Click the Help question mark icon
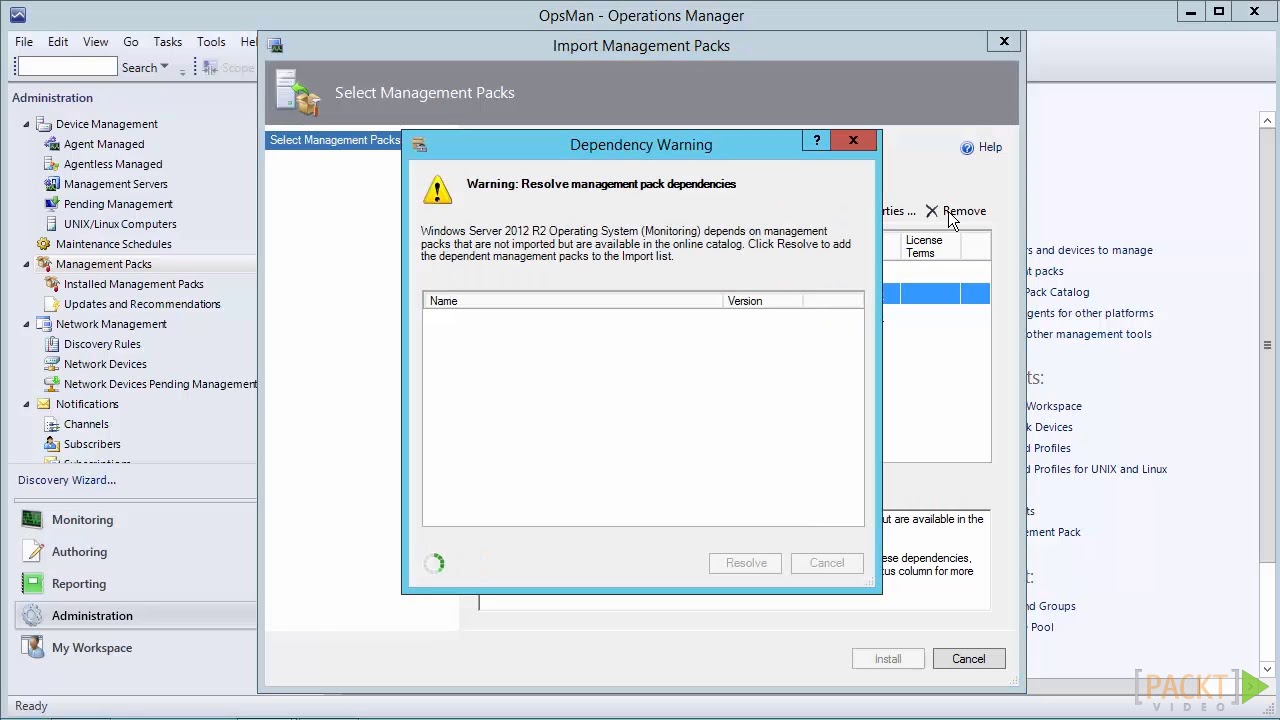Screen dimensions: 1280x720 click(x=967, y=148)
